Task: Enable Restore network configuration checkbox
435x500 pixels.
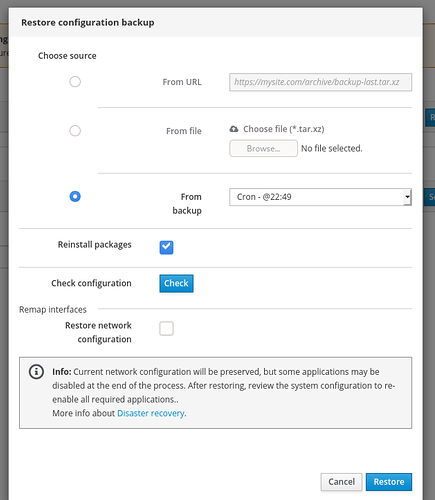Action: (x=166, y=328)
